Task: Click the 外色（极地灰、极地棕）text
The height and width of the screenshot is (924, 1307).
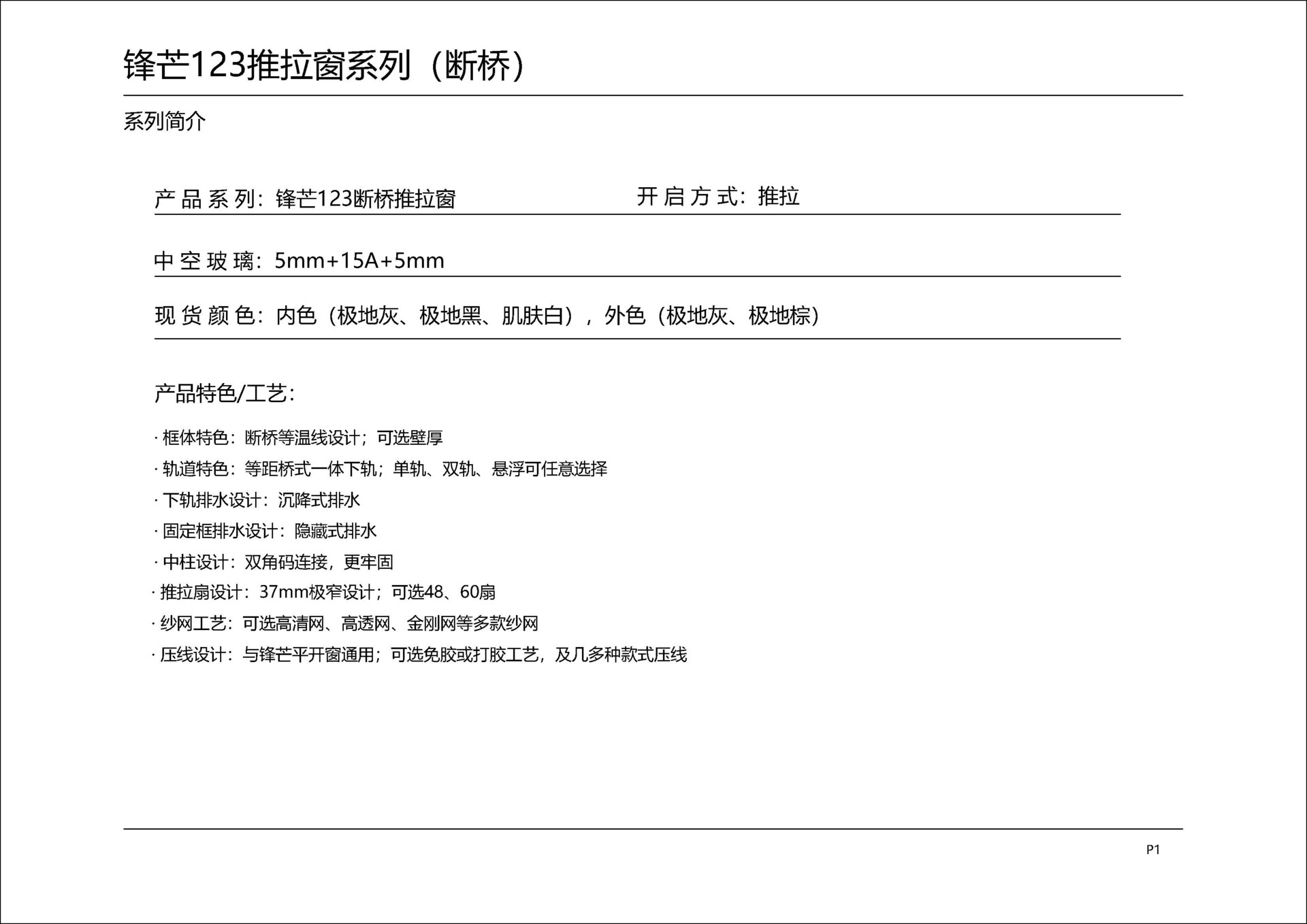Action: (x=712, y=316)
